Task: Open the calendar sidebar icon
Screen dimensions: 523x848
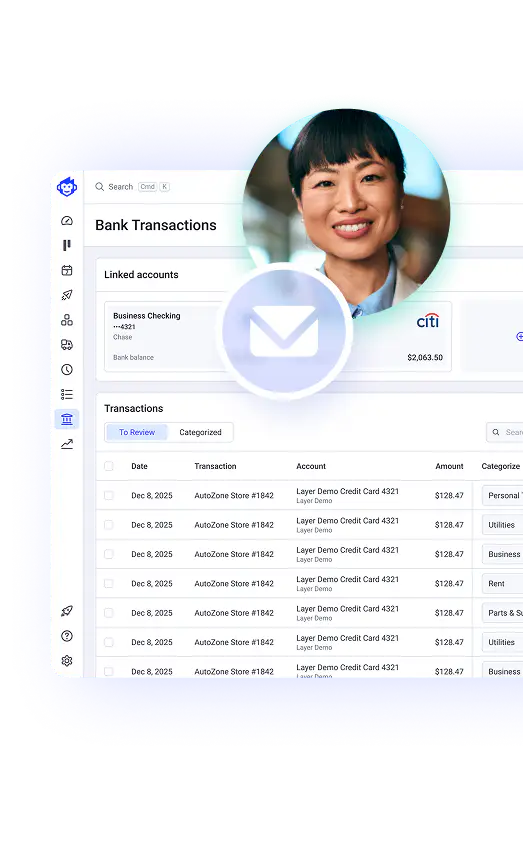Action: pos(67,270)
